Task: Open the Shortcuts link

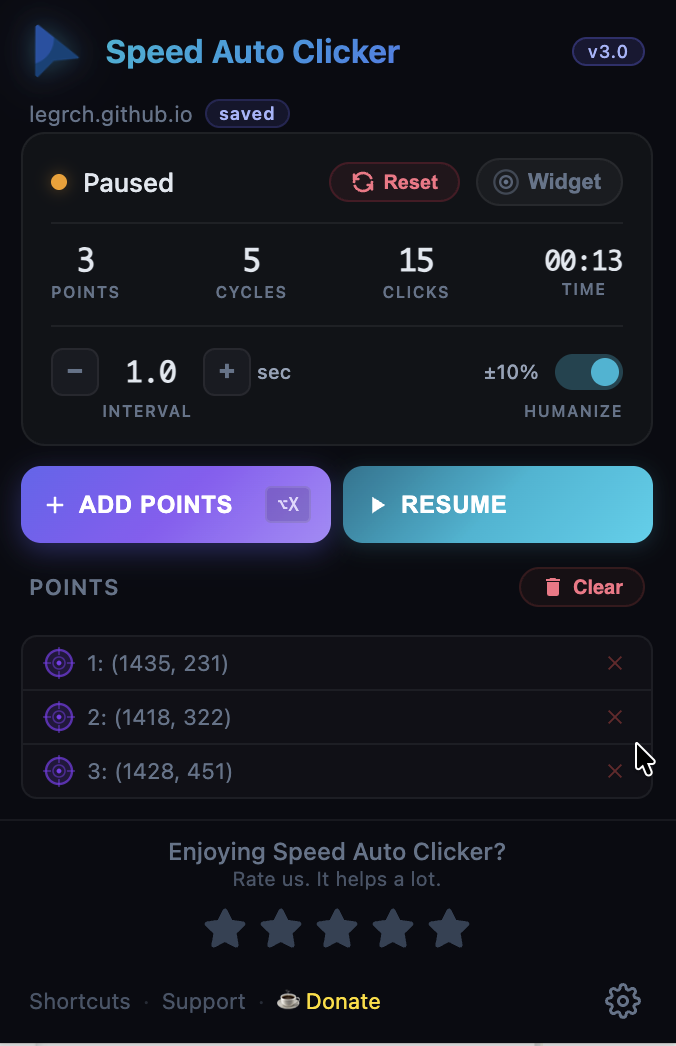Action: tap(79, 1000)
